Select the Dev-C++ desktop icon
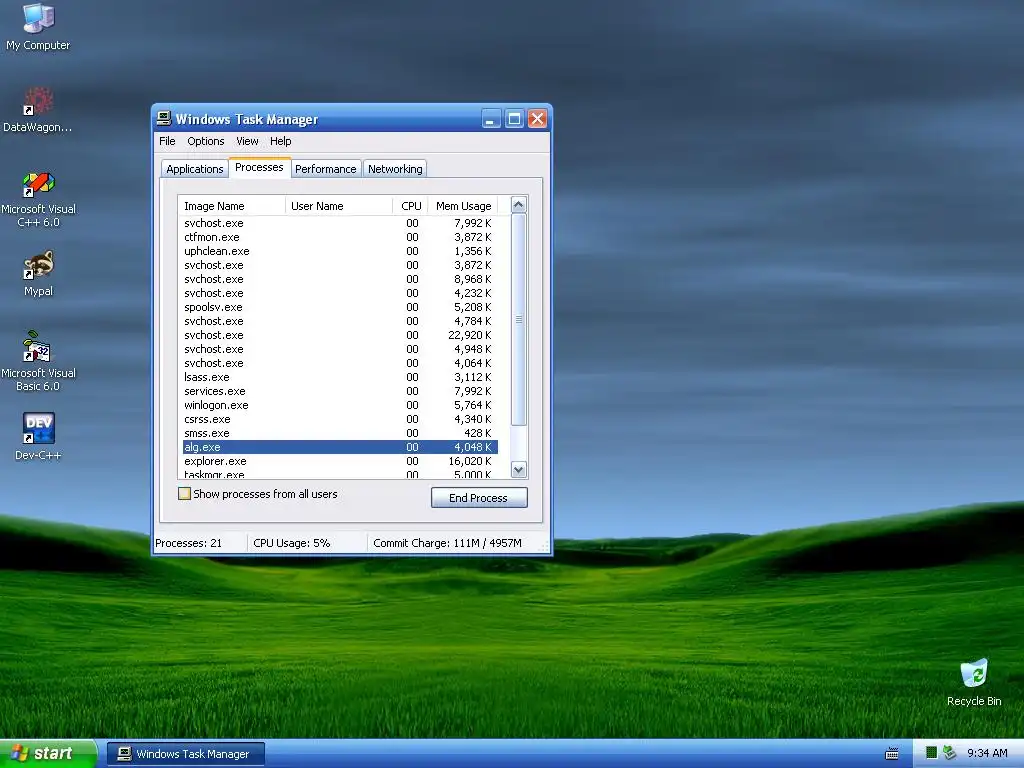1024x768 pixels. coord(38,436)
